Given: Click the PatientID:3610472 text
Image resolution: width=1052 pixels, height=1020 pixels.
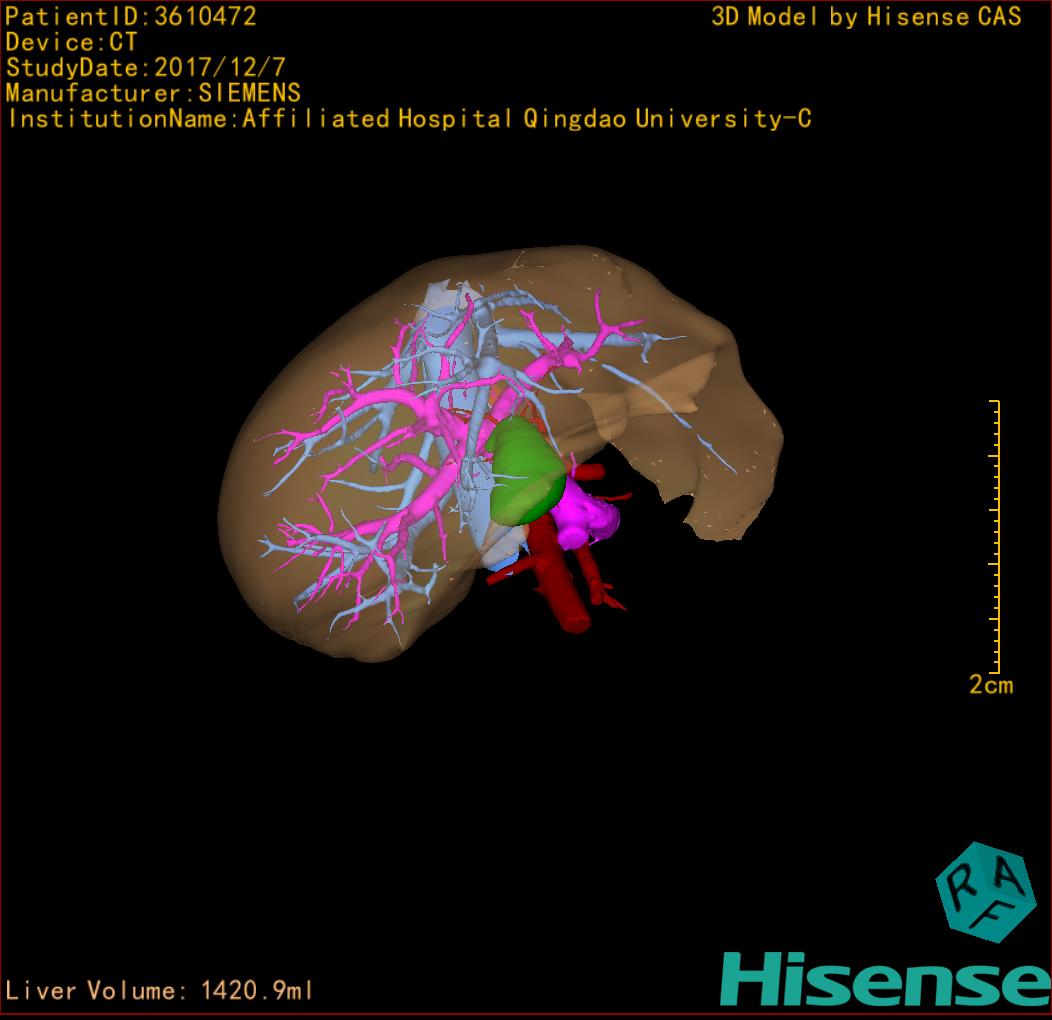Looking at the screenshot, I should (130, 16).
